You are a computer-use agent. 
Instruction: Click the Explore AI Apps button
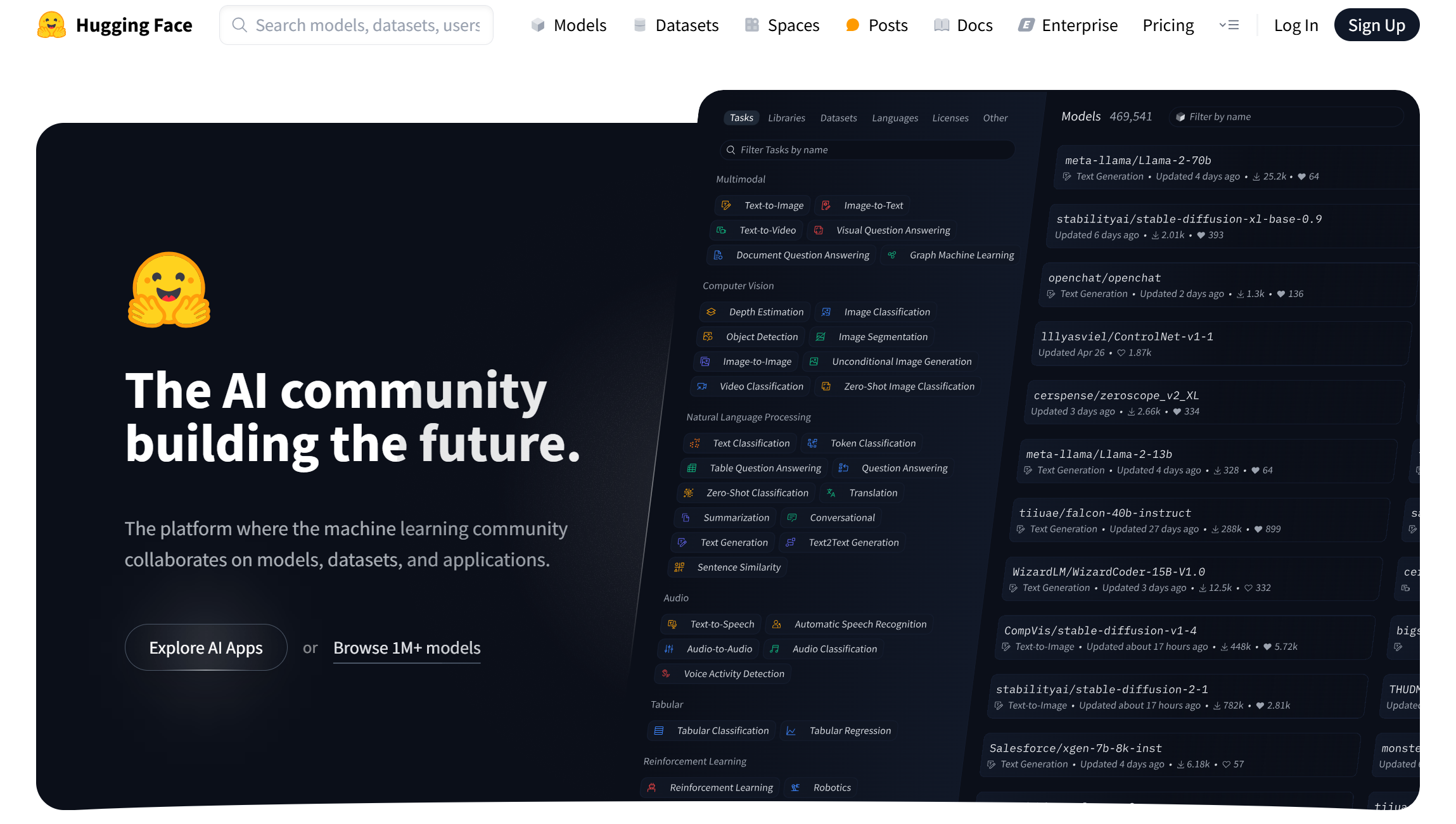pos(206,647)
